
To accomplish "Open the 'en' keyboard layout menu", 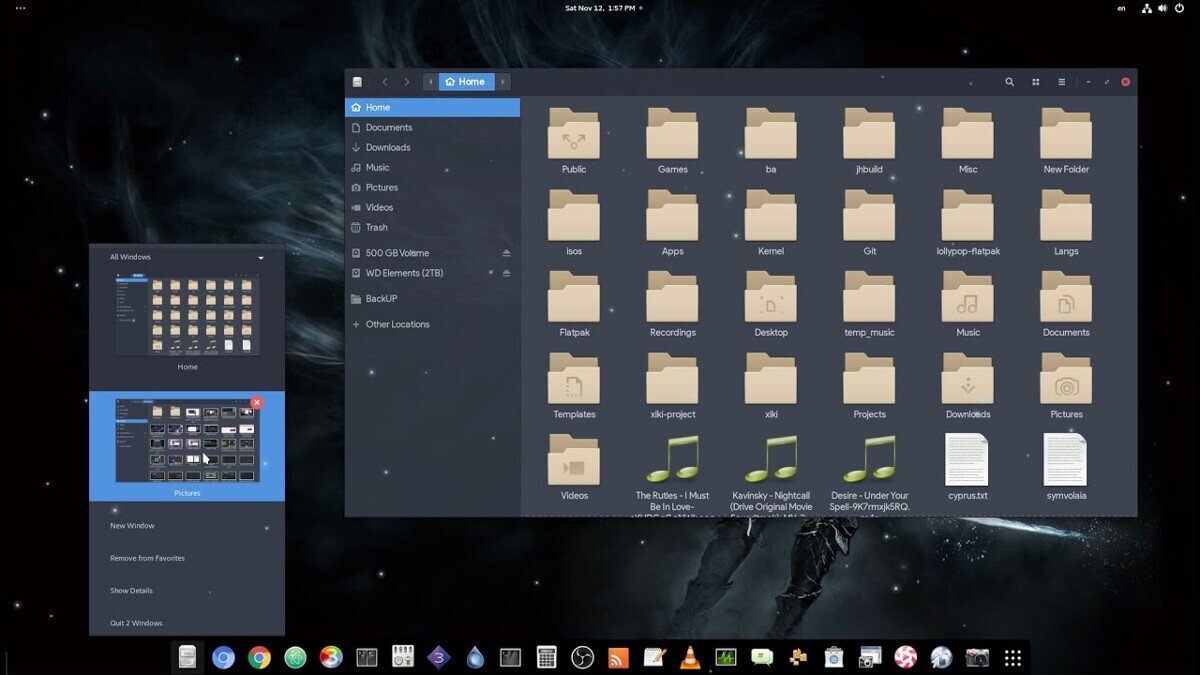I will pyautogui.click(x=1121, y=8).
